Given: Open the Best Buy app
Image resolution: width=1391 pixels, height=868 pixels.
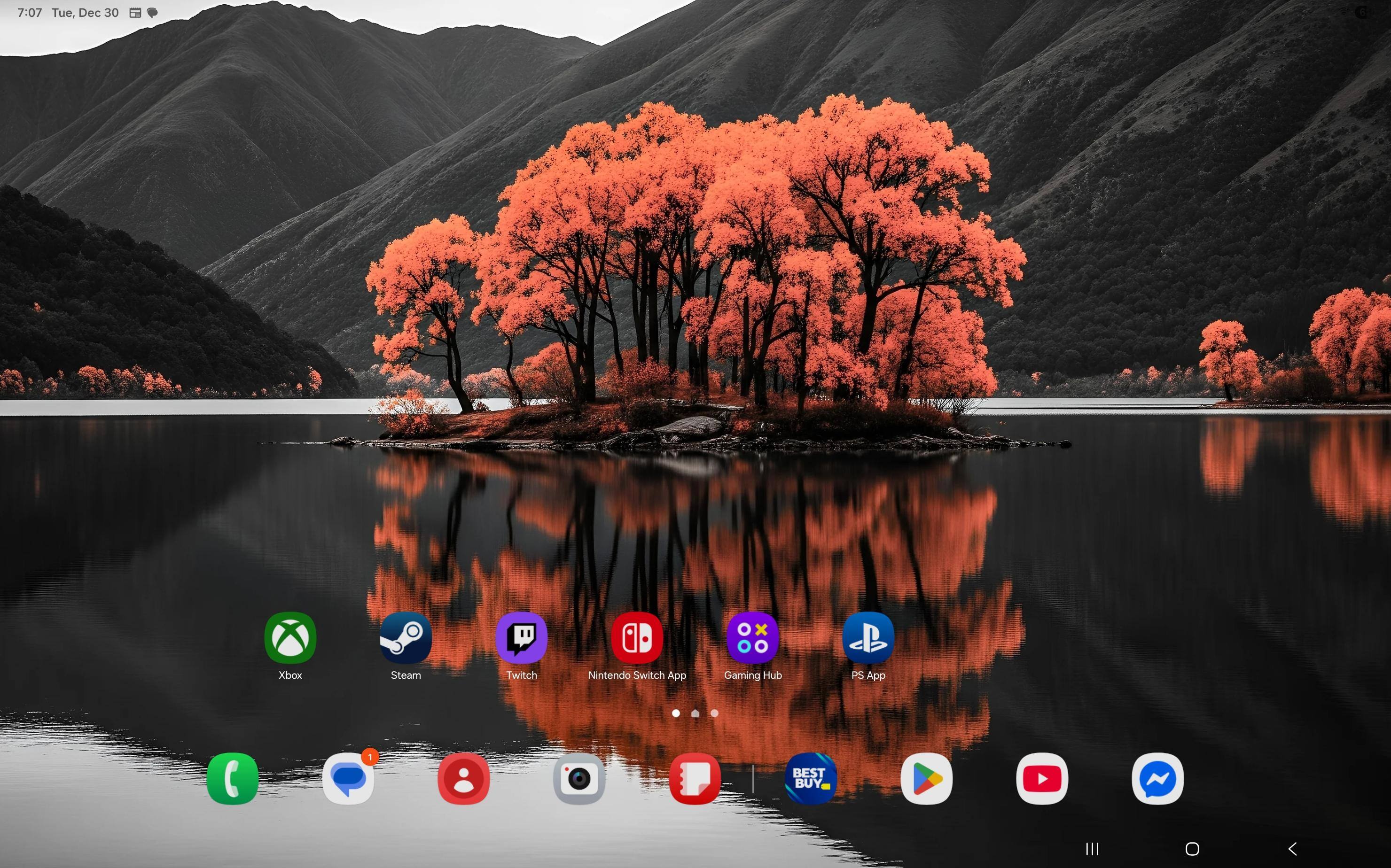Looking at the screenshot, I should click(x=810, y=778).
